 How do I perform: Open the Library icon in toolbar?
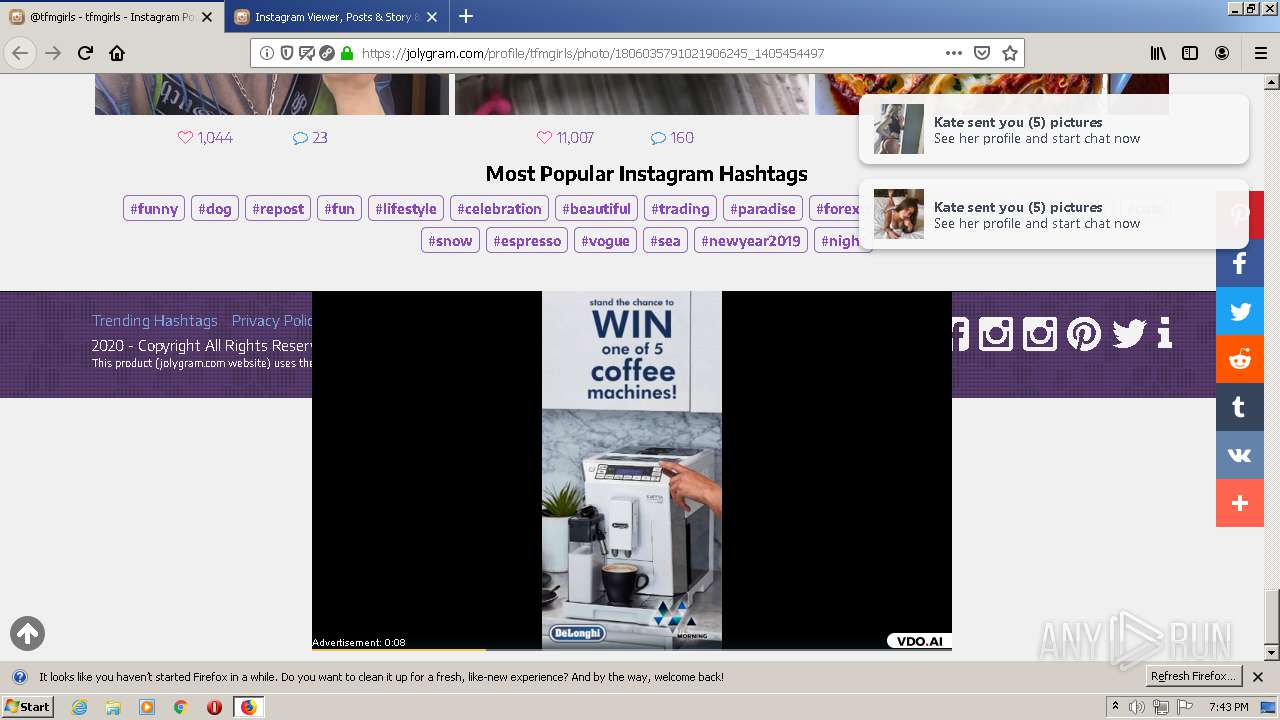[1158, 53]
